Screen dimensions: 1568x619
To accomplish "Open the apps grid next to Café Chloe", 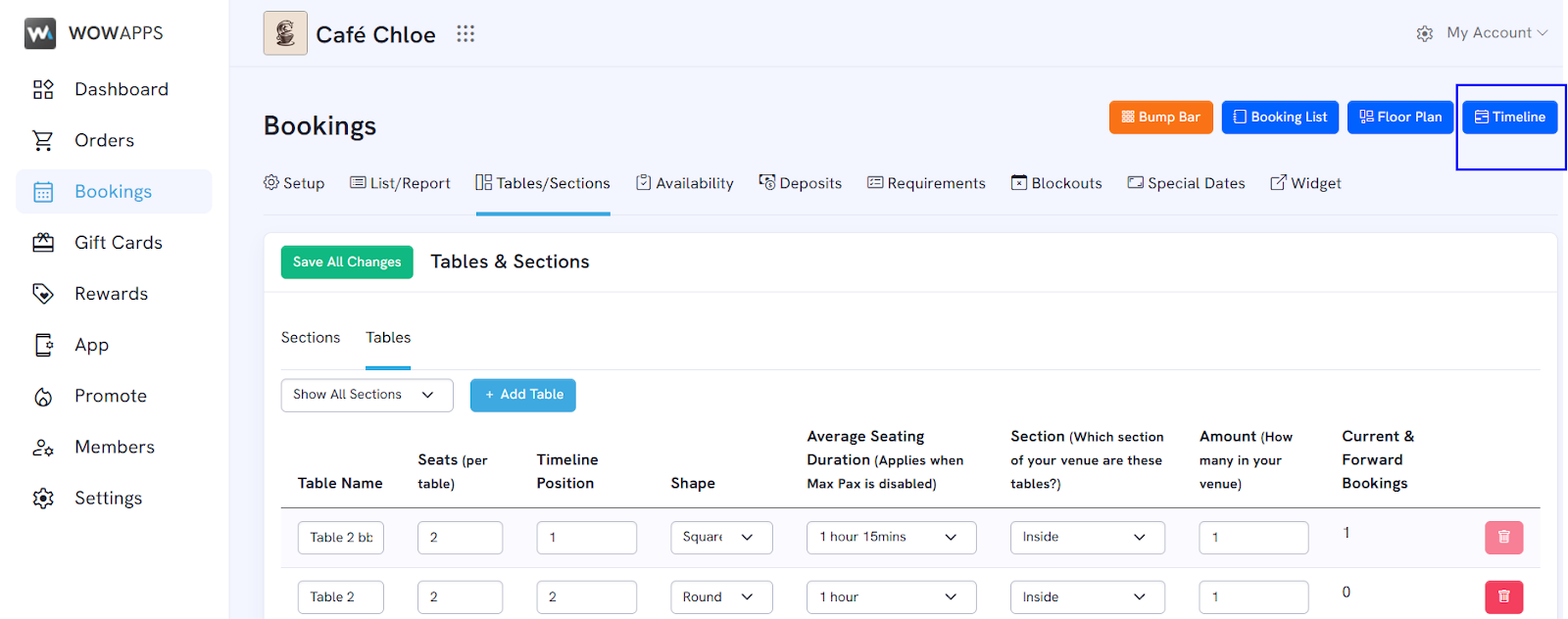I will tap(465, 34).
